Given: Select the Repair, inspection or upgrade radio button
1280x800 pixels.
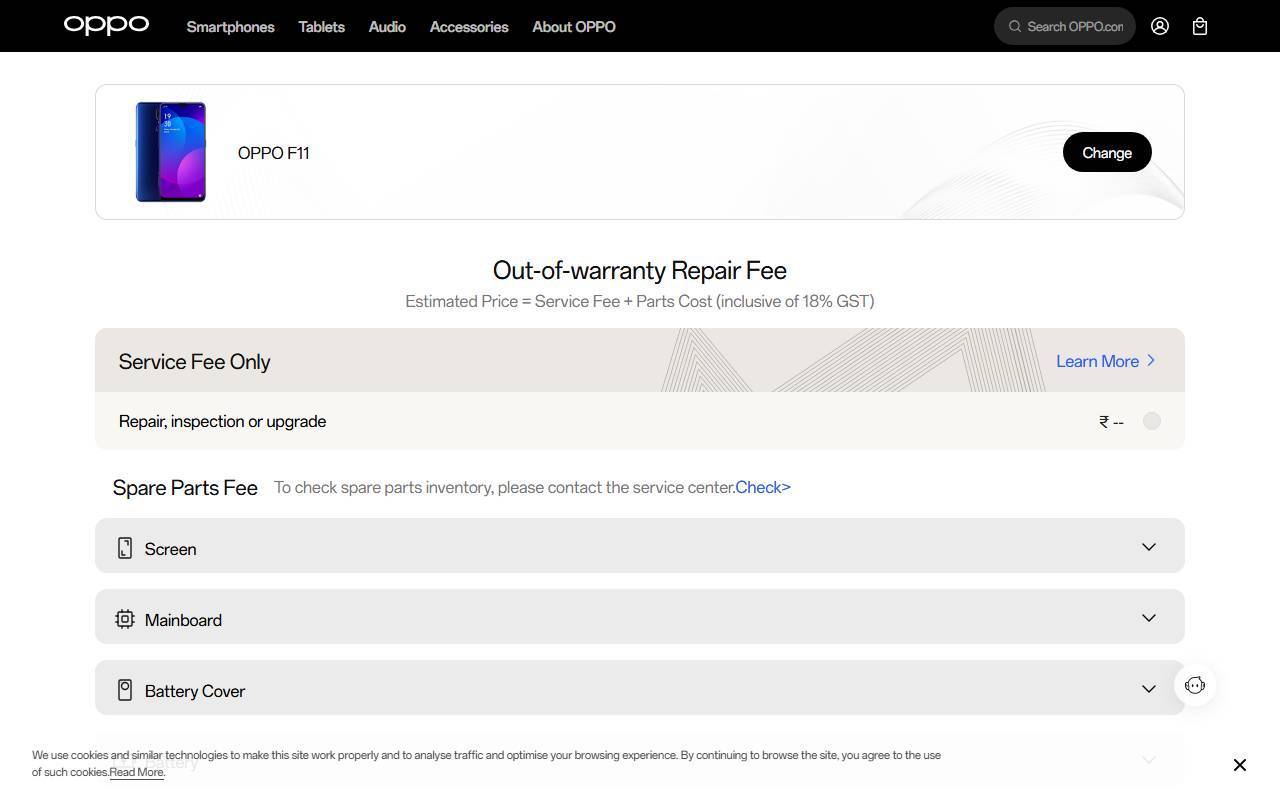Looking at the screenshot, I should coord(1152,421).
